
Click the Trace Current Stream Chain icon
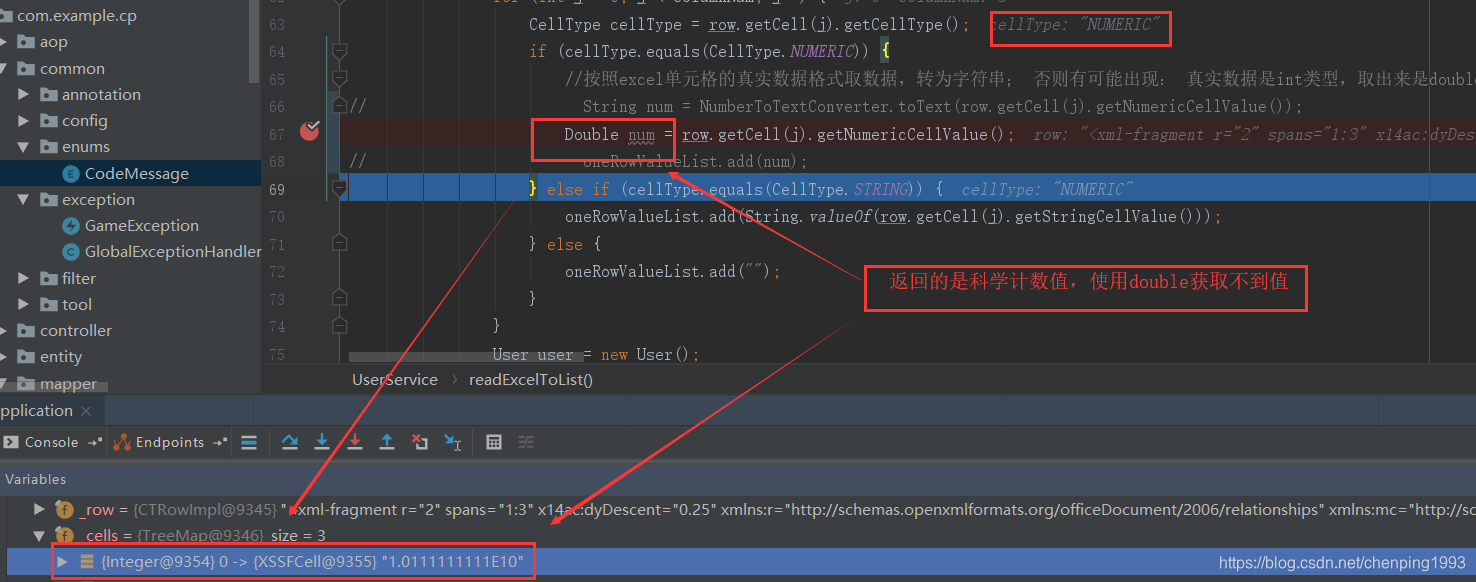526,442
